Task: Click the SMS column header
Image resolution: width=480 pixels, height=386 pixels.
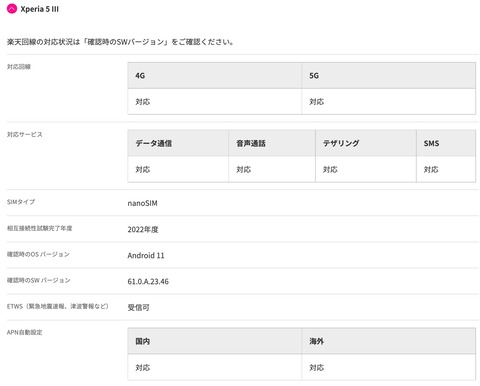Action: coord(446,143)
